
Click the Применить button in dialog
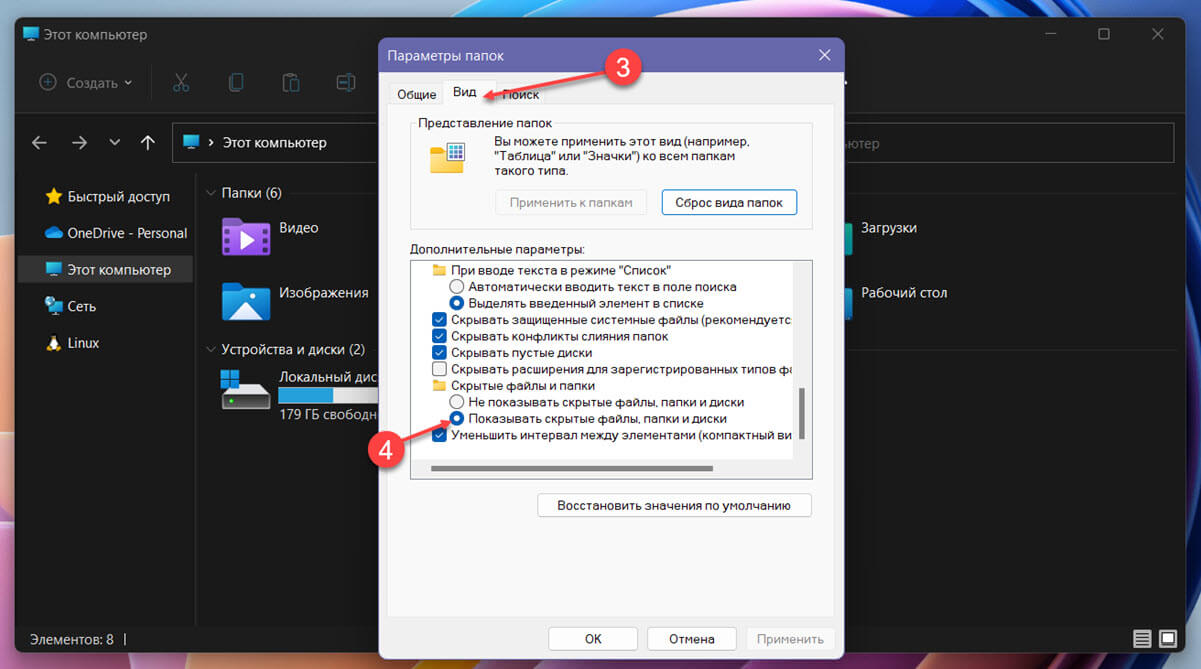(x=790, y=638)
